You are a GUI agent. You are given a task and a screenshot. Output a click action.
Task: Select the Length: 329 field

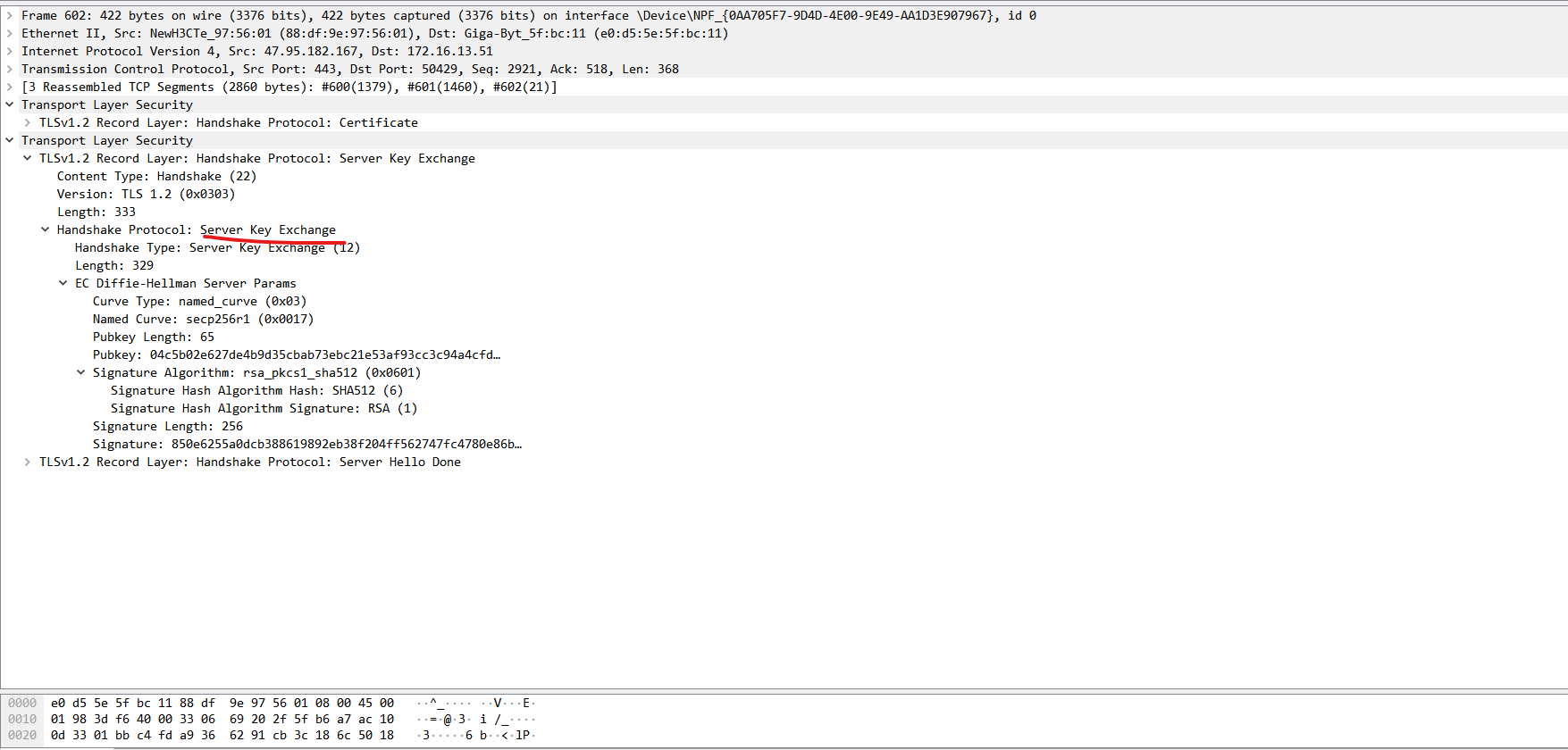tap(114, 265)
